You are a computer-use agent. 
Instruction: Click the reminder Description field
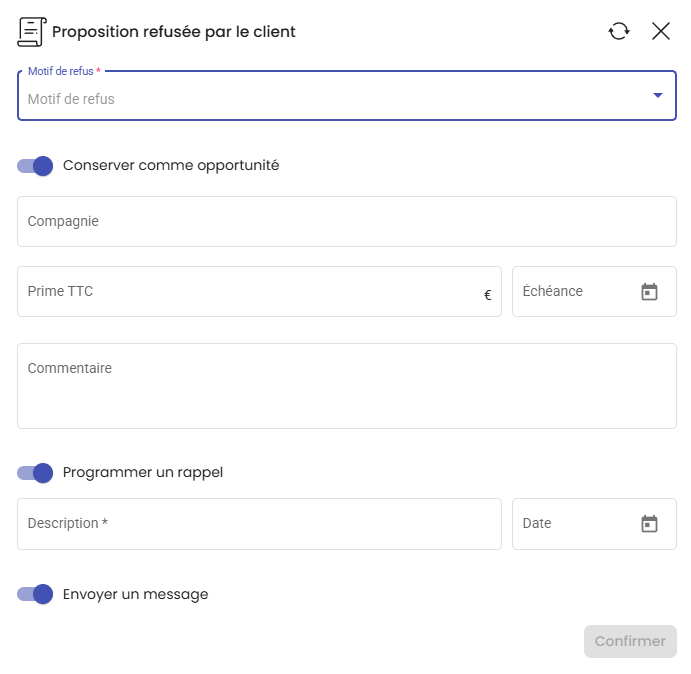[259, 524]
